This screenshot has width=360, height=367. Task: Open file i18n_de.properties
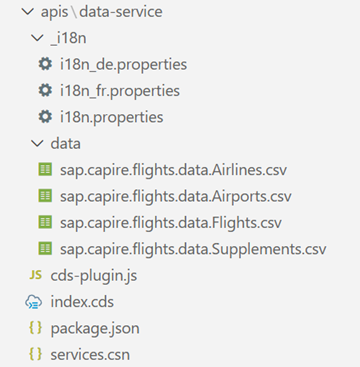(124, 64)
